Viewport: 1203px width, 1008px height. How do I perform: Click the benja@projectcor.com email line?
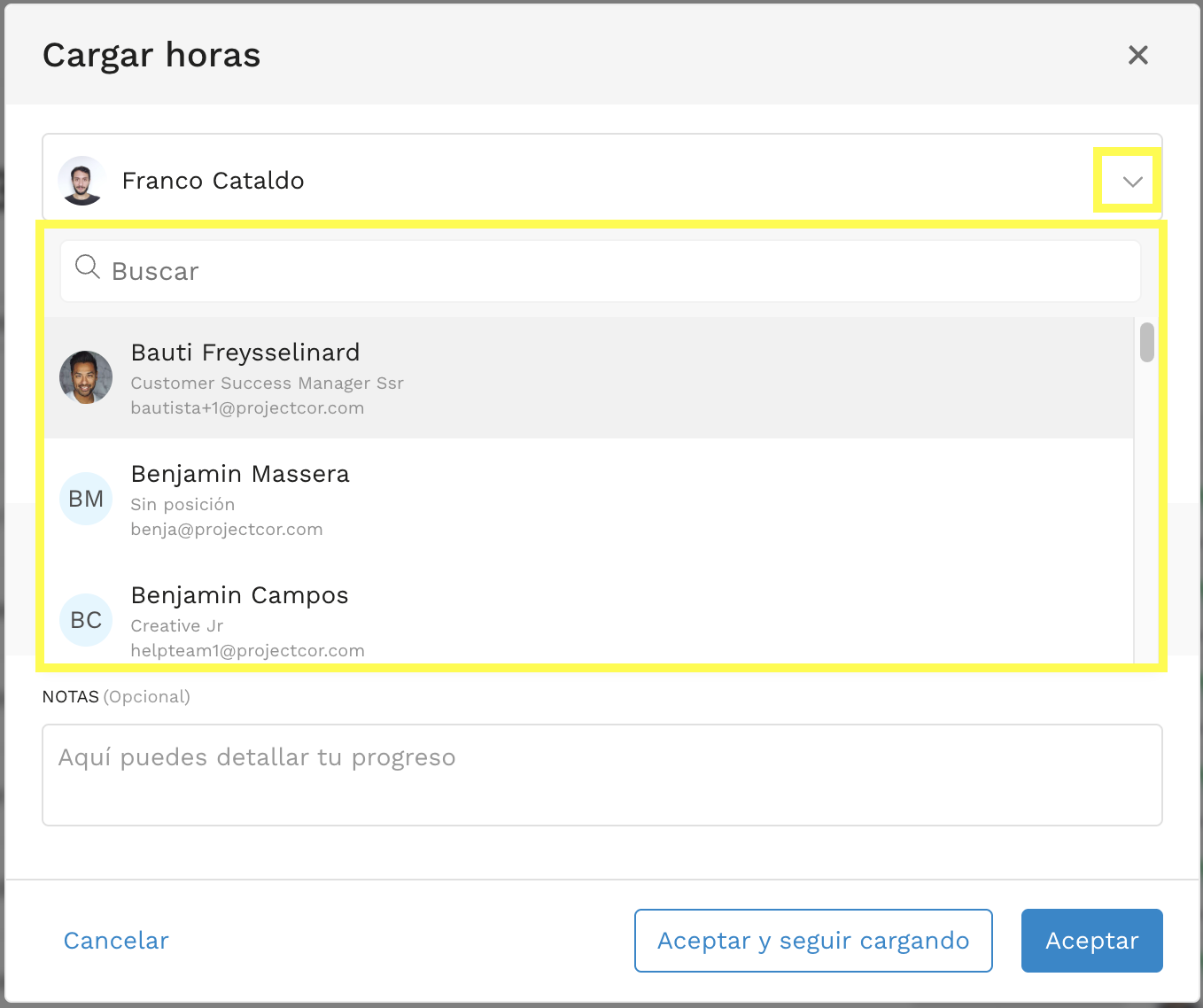227,530
